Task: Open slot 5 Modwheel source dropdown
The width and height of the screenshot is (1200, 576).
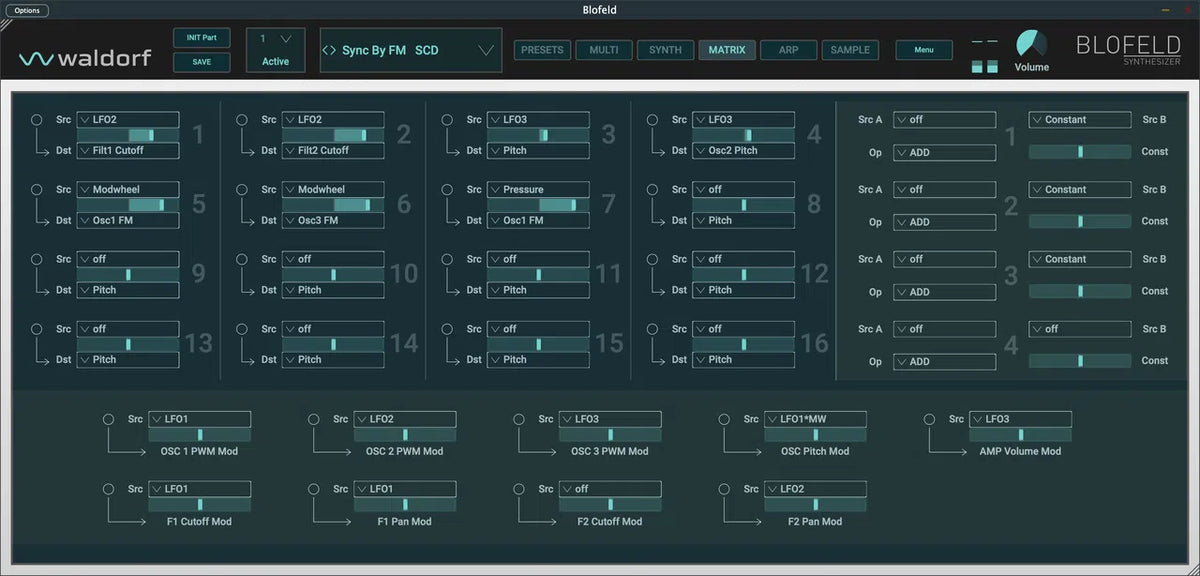Action: click(x=128, y=189)
